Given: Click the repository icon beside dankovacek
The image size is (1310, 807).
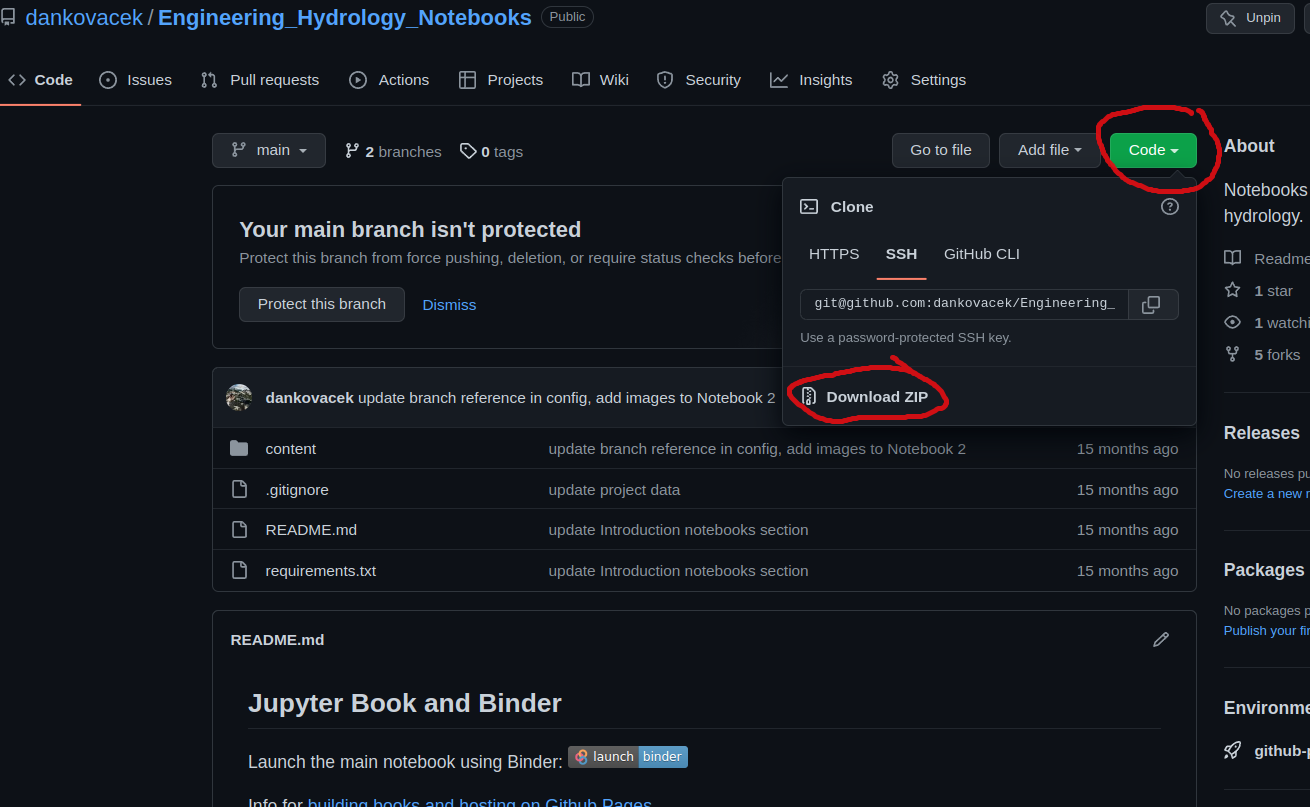Looking at the screenshot, I should [x=7, y=17].
